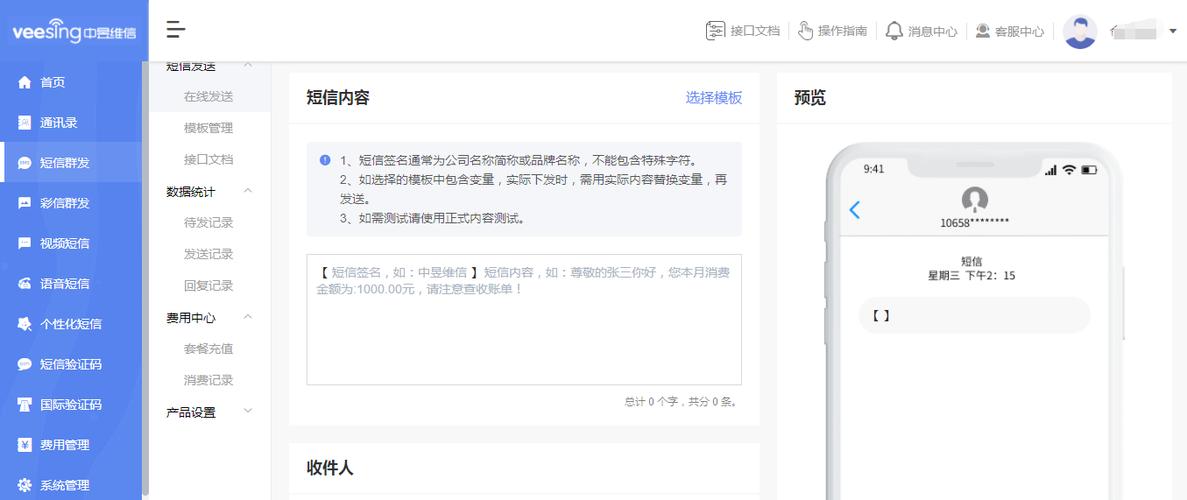Open 通讯录 contacts in sidebar
This screenshot has width=1187, height=500.
(58, 123)
